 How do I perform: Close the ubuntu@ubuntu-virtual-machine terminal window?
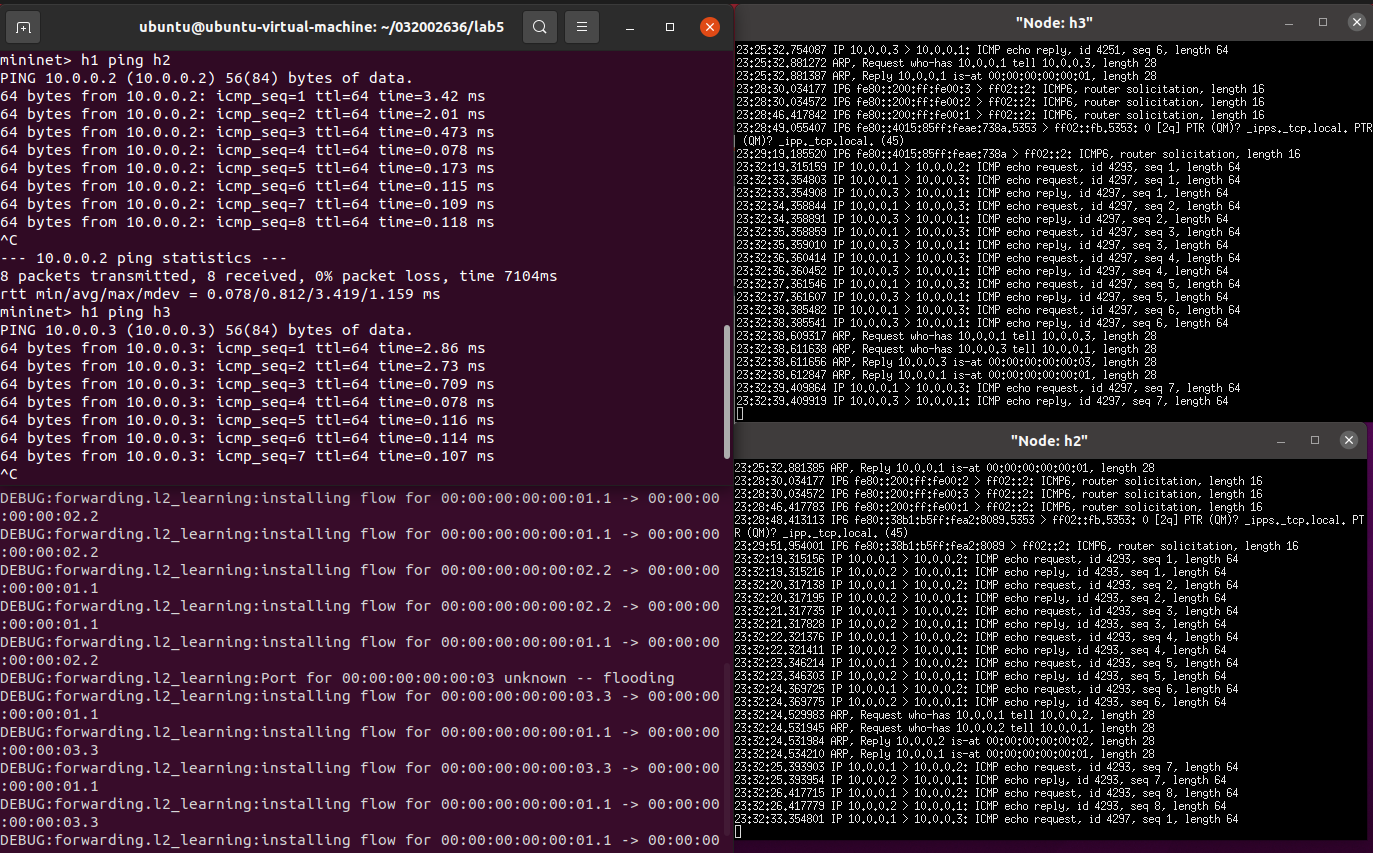coord(710,27)
